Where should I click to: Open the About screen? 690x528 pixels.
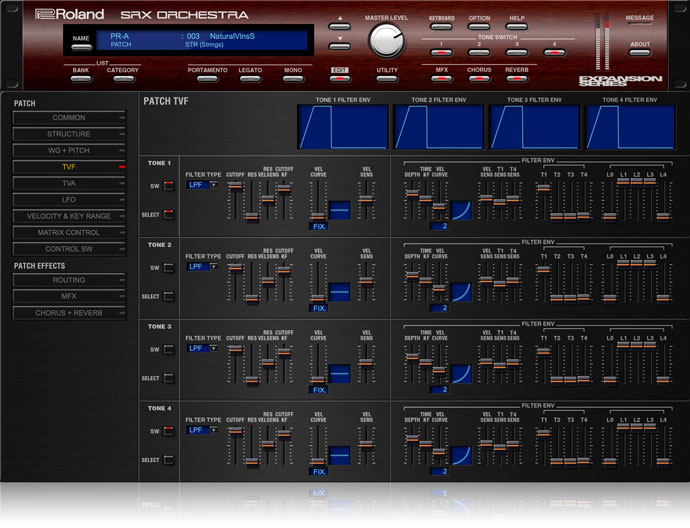coord(640,52)
